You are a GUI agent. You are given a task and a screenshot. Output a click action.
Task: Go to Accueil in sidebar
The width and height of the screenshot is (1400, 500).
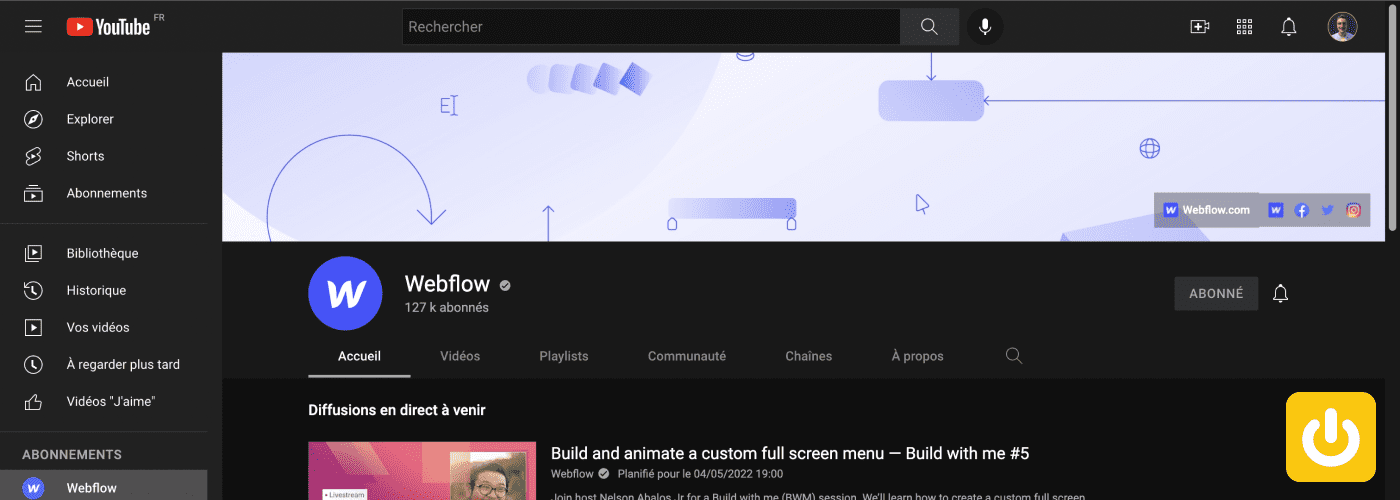[104, 82]
